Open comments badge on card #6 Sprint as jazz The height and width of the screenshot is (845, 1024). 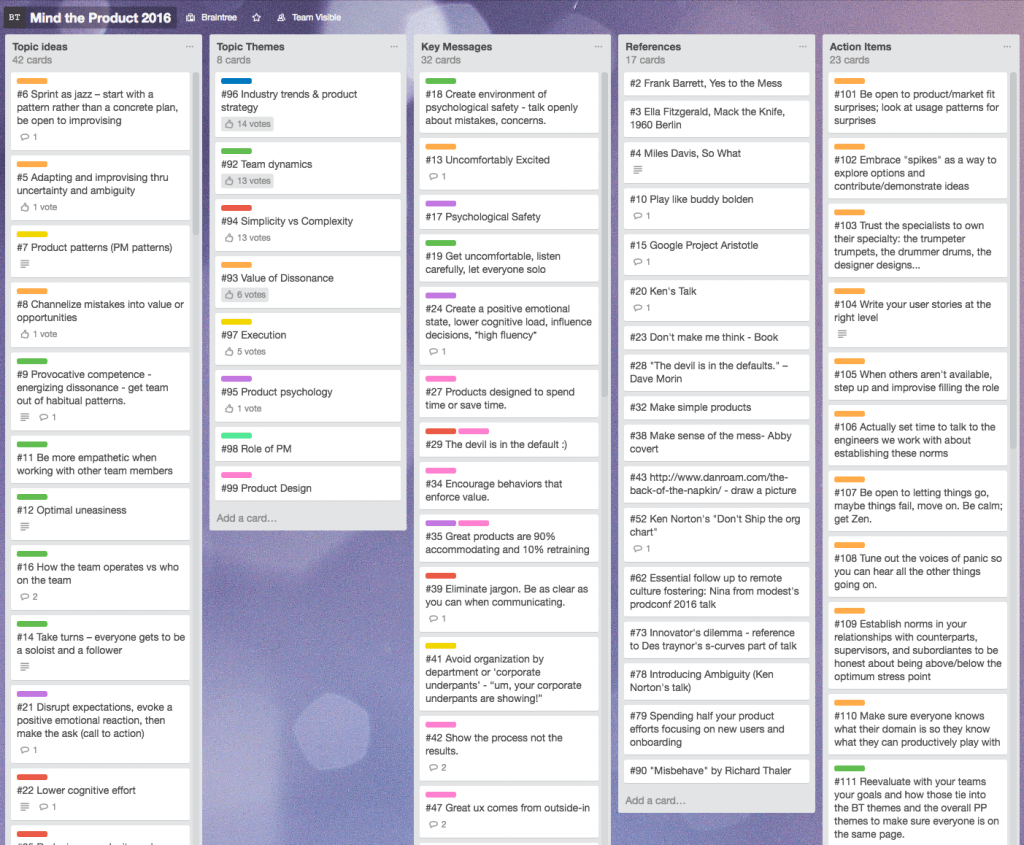28,137
